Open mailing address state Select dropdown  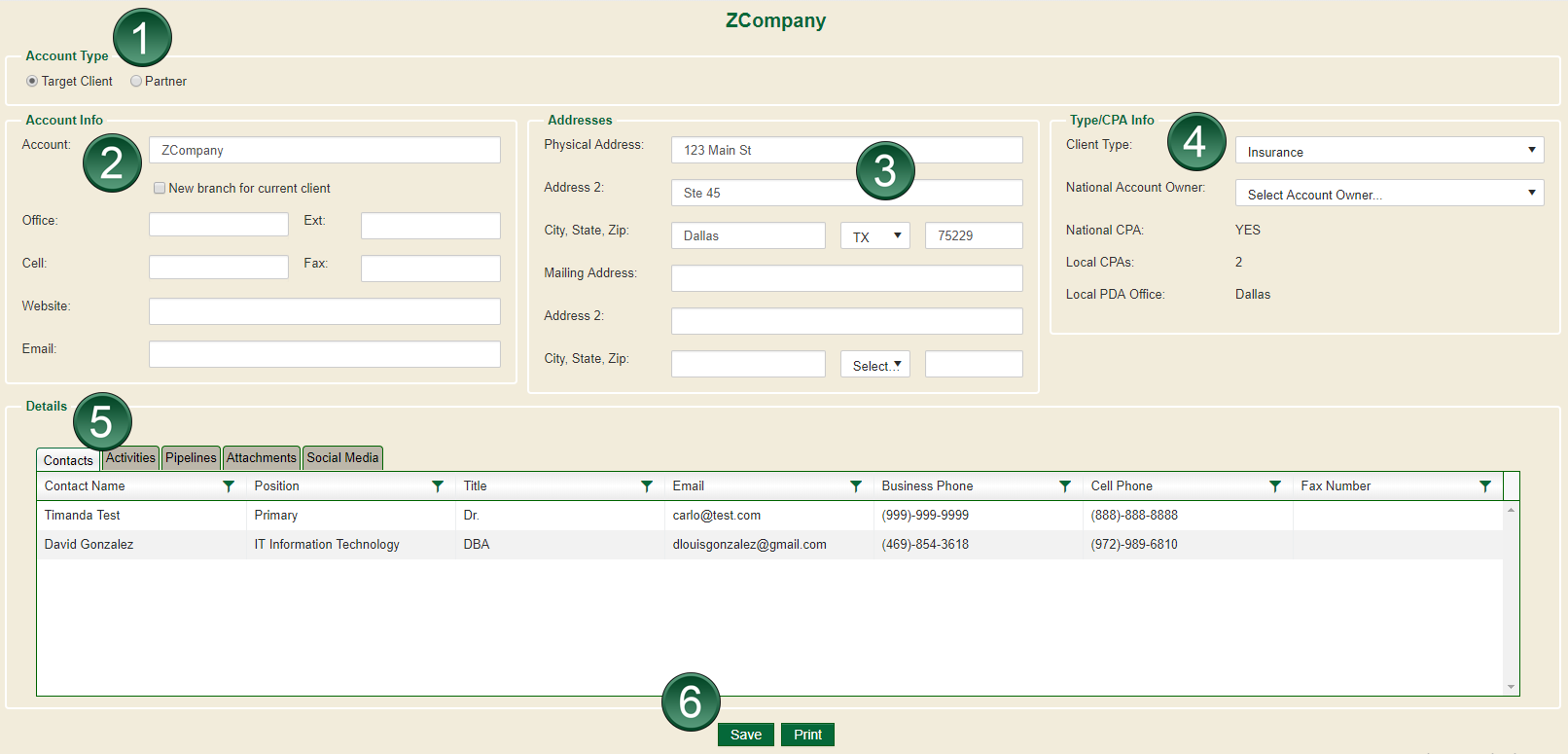tap(875, 364)
